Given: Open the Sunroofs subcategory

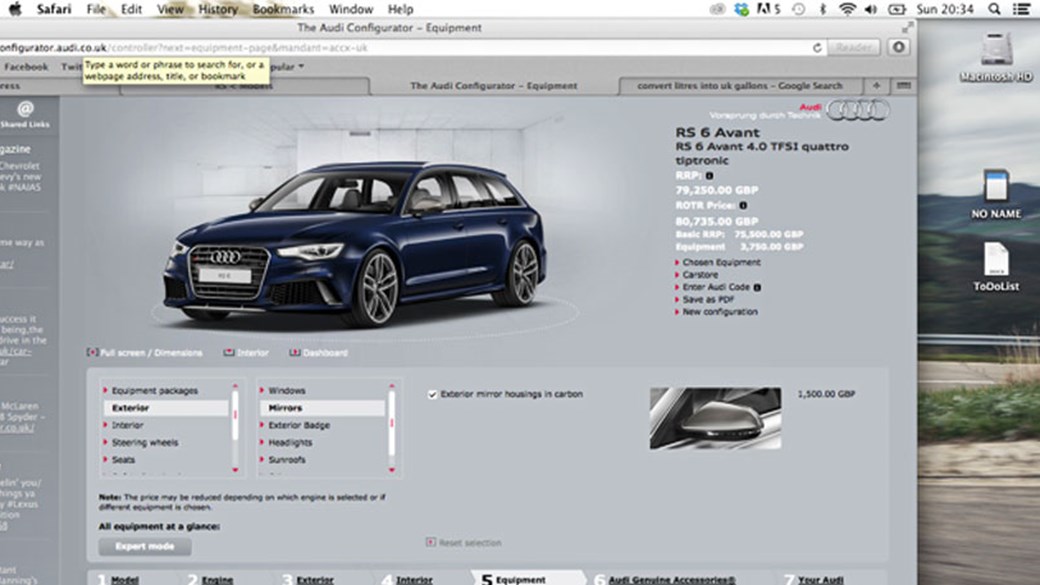Looking at the screenshot, I should 287,460.
